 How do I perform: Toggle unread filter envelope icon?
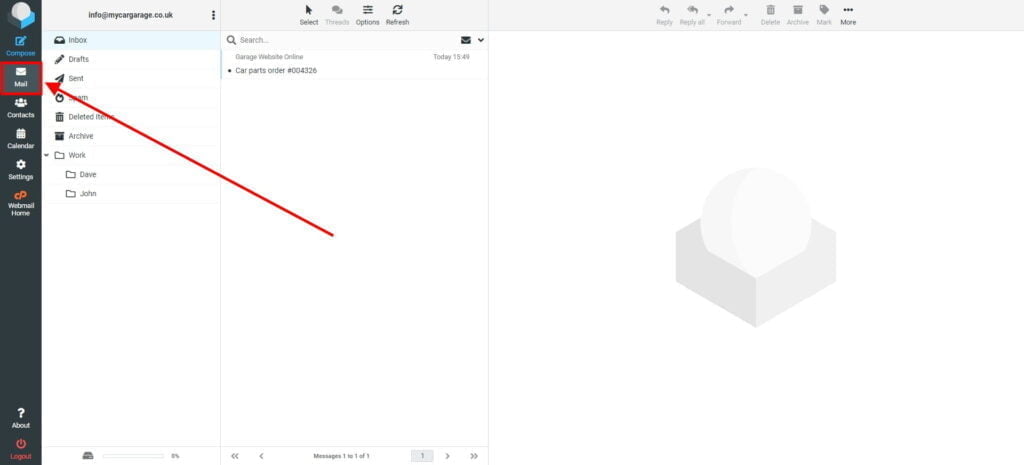466,40
